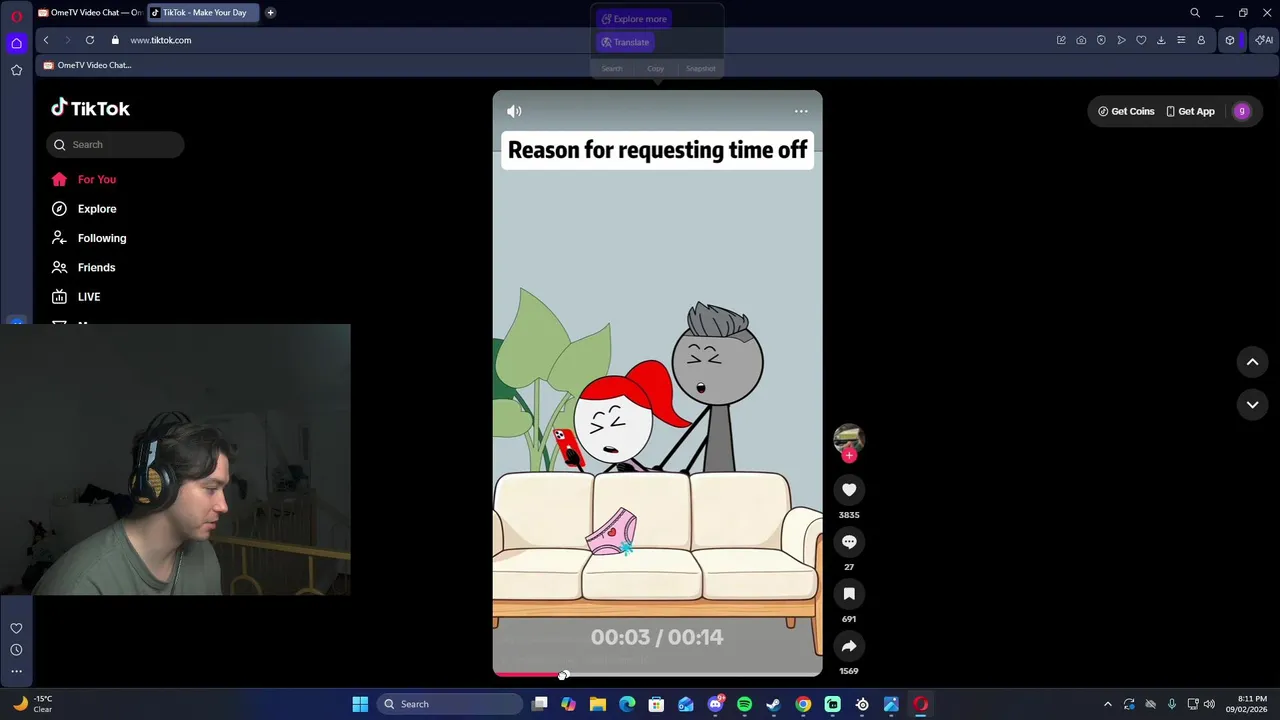The width and height of the screenshot is (1280, 720).
Task: Click the www.tiktok.com address bar
Action: coord(160,40)
